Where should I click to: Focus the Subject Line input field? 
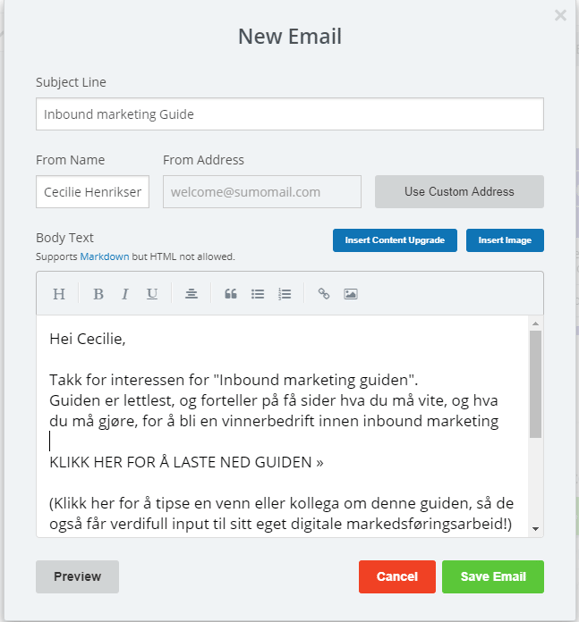(290, 114)
